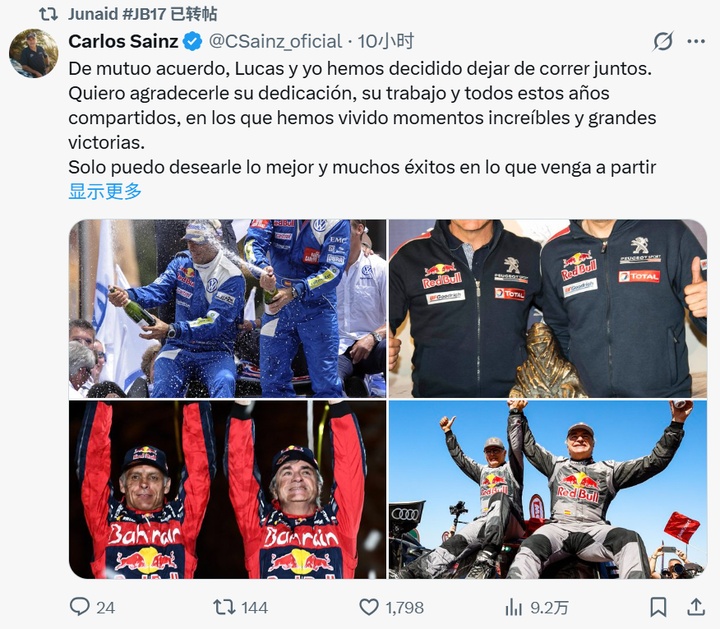
Task: Open the three-dot more options menu
Action: point(696,41)
